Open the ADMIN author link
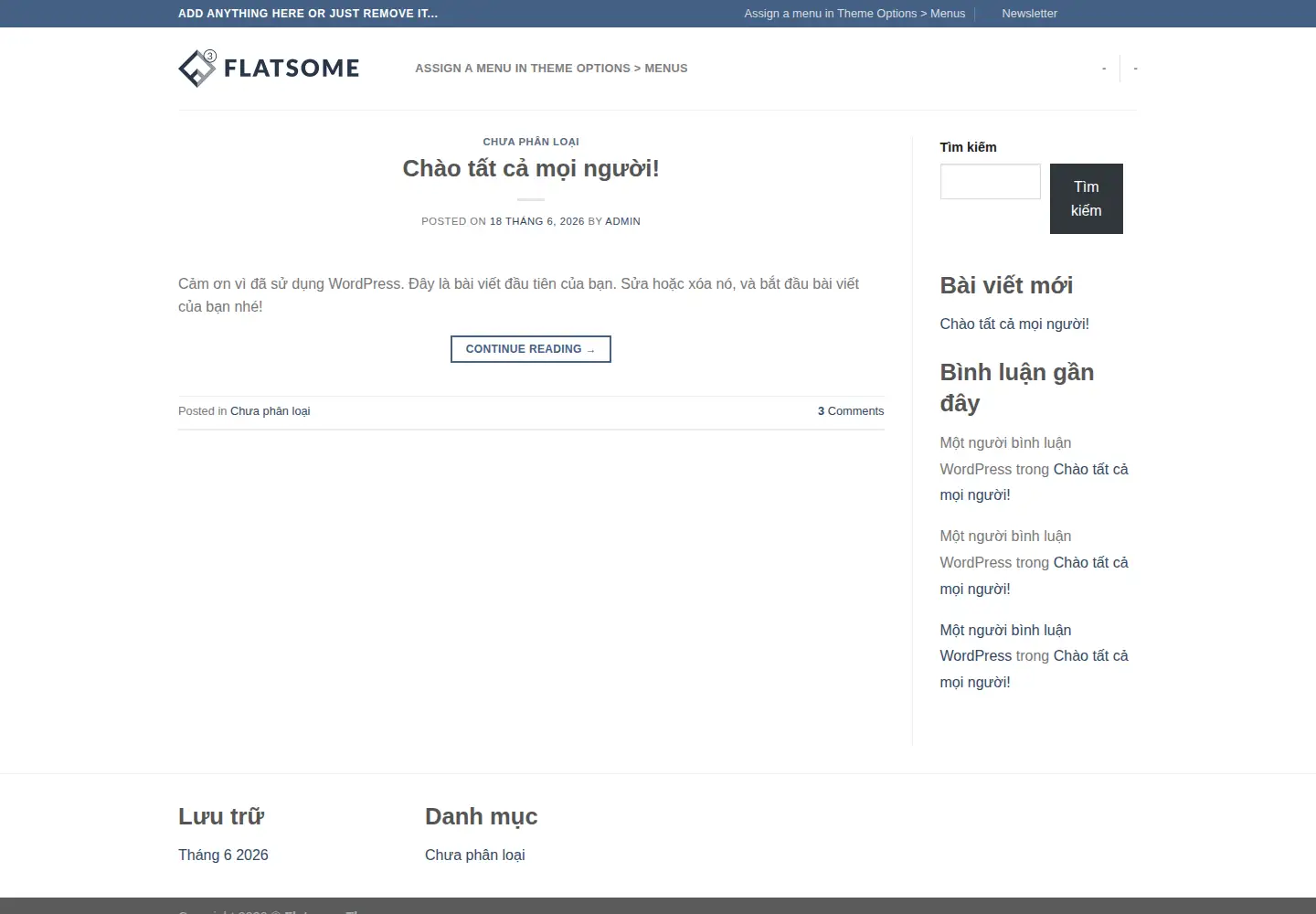1316x914 pixels. (622, 221)
